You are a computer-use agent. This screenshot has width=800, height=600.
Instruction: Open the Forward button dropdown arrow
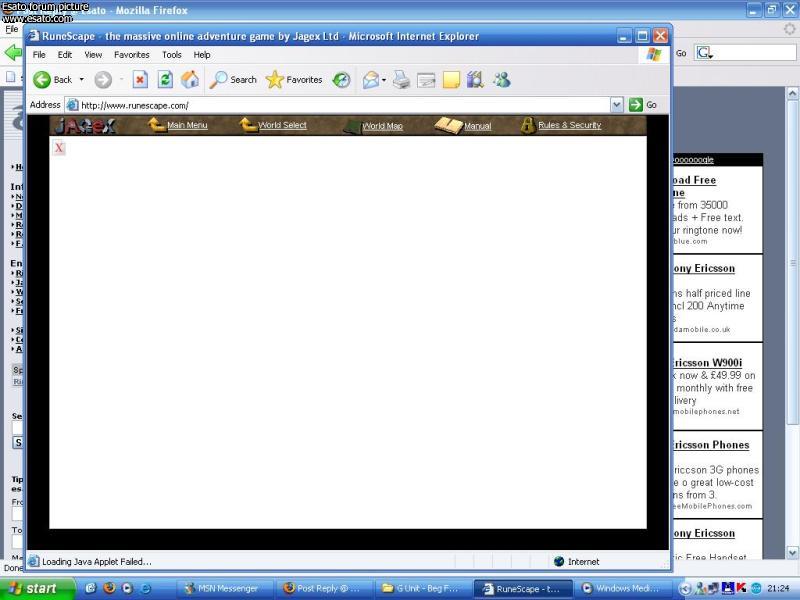point(121,80)
